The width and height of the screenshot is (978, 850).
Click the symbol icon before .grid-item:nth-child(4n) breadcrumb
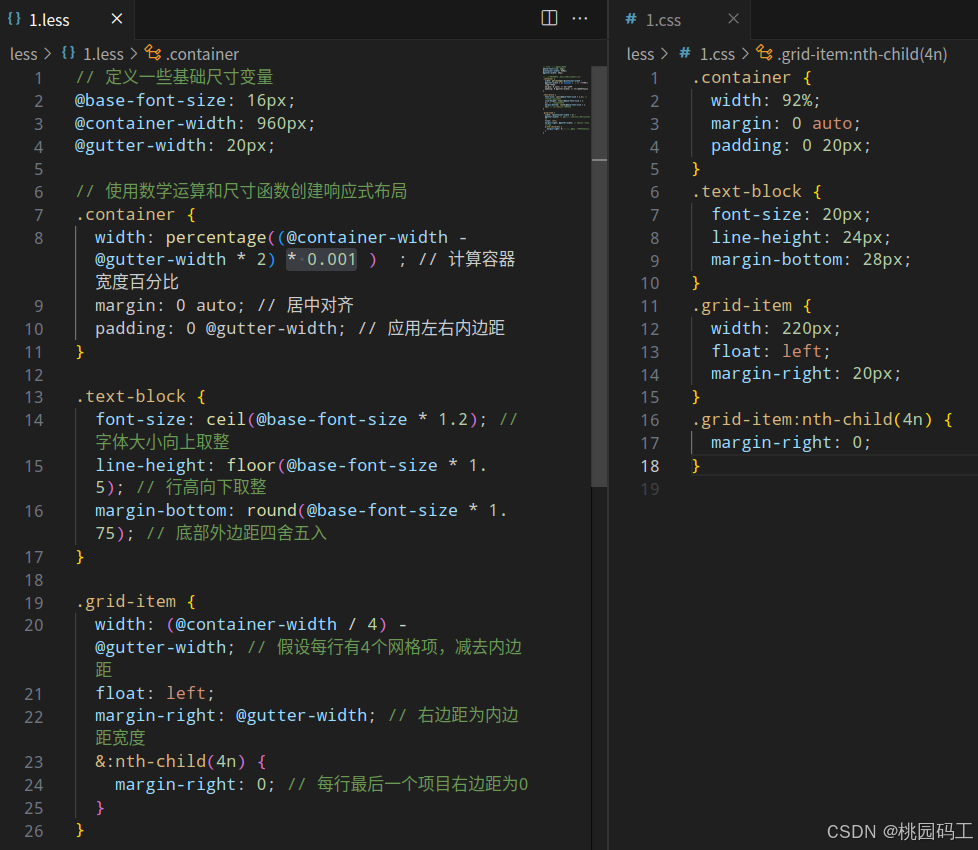[x=765, y=53]
